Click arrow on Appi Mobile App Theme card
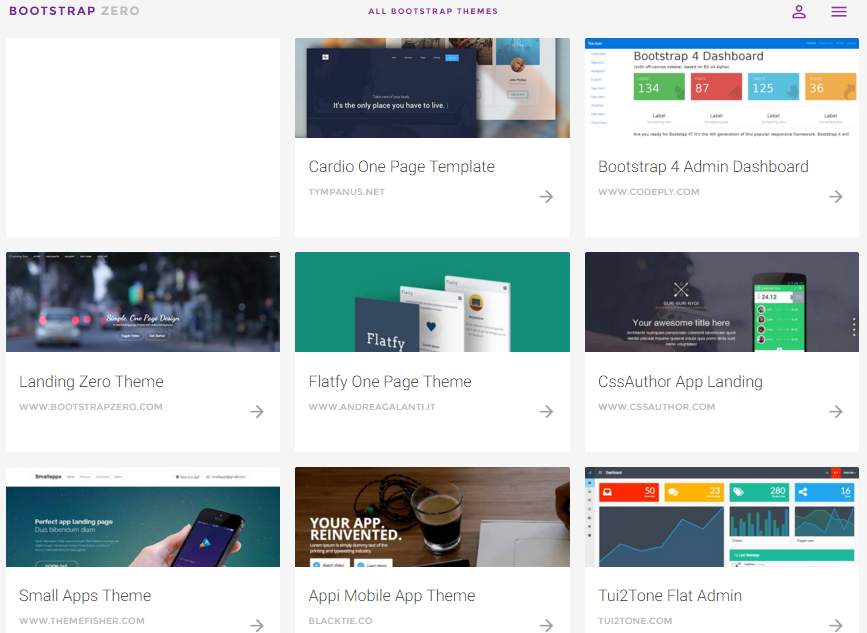The image size is (867, 633). [x=546, y=625]
